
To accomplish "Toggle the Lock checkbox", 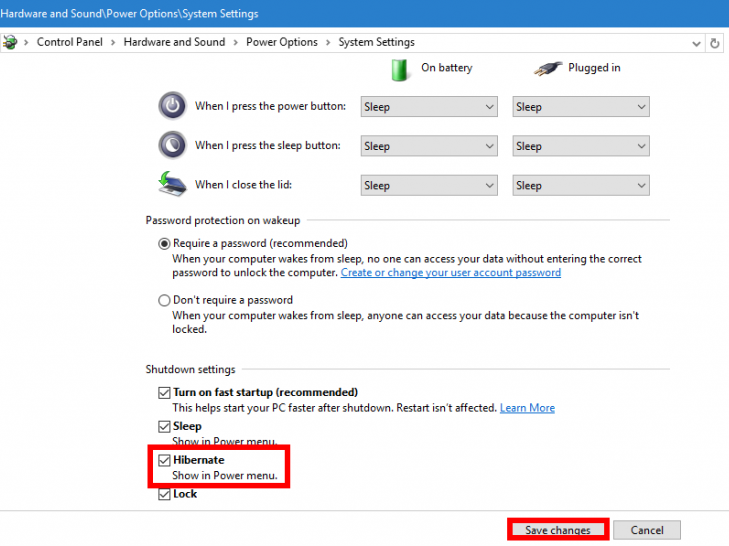I will pyautogui.click(x=164, y=494).
